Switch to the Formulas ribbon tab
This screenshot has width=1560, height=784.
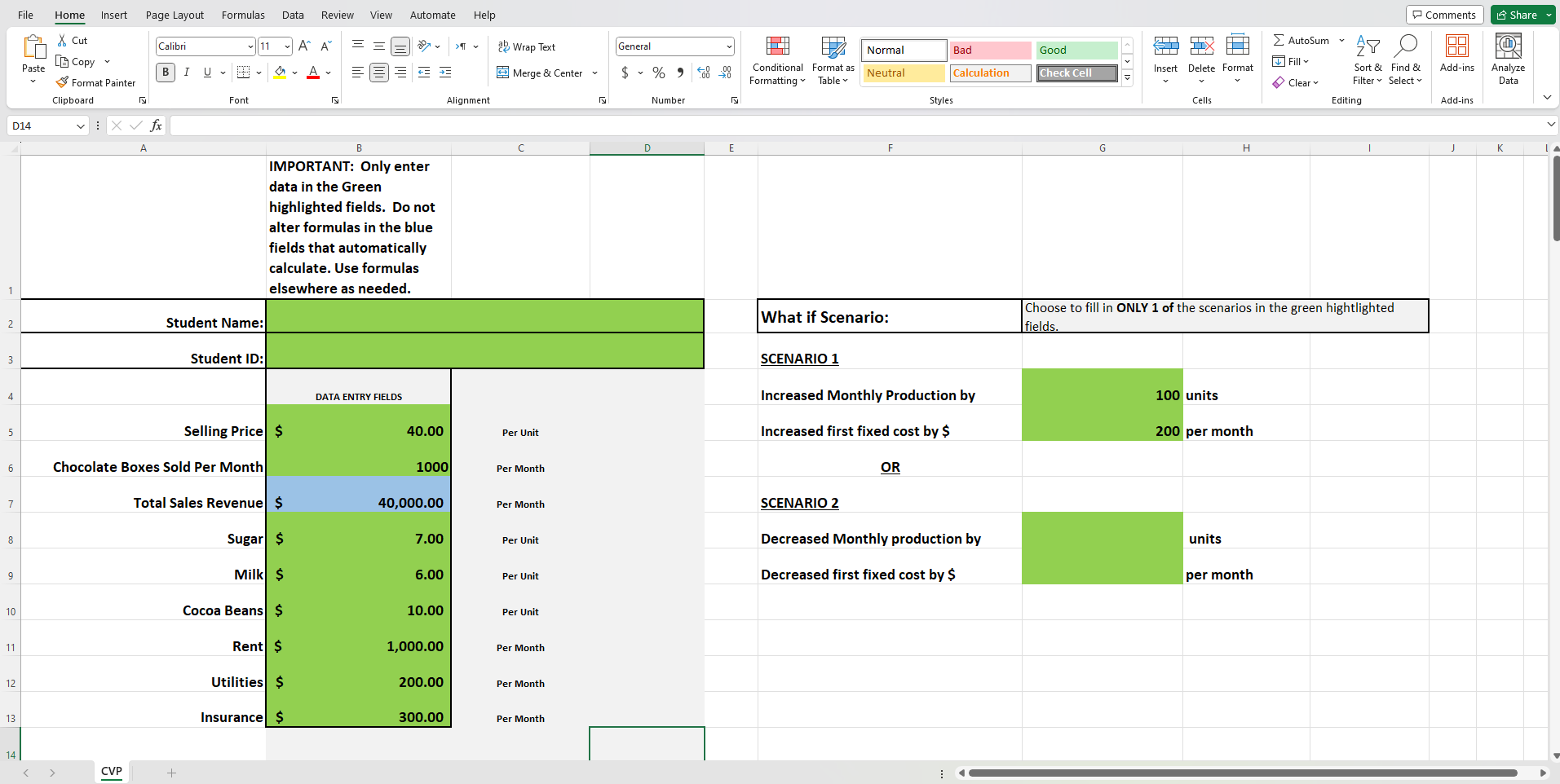coord(242,15)
